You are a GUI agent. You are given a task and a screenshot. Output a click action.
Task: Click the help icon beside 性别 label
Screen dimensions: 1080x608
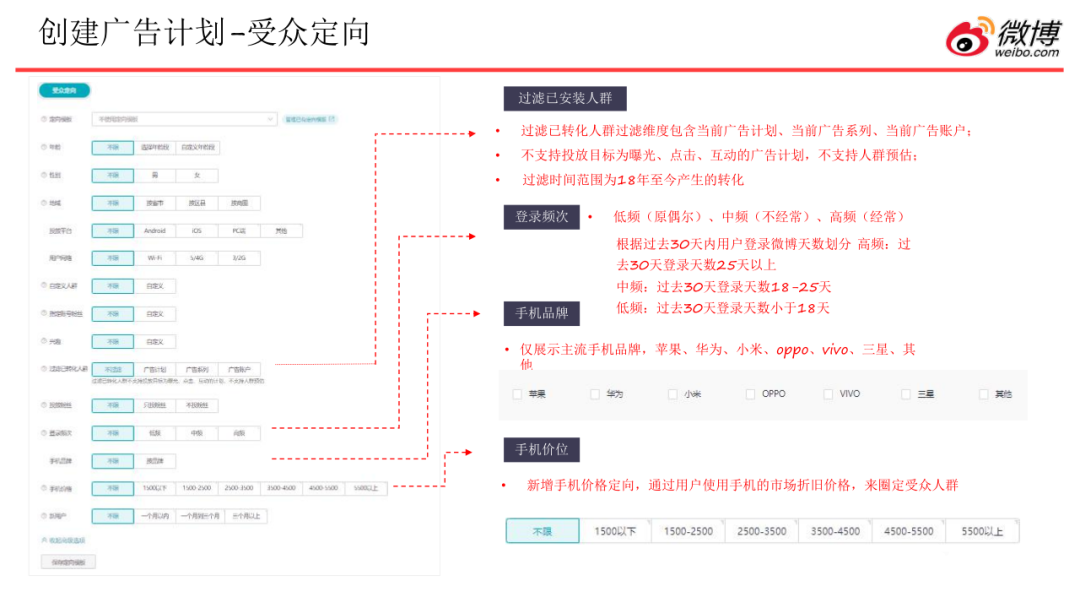coord(43,175)
